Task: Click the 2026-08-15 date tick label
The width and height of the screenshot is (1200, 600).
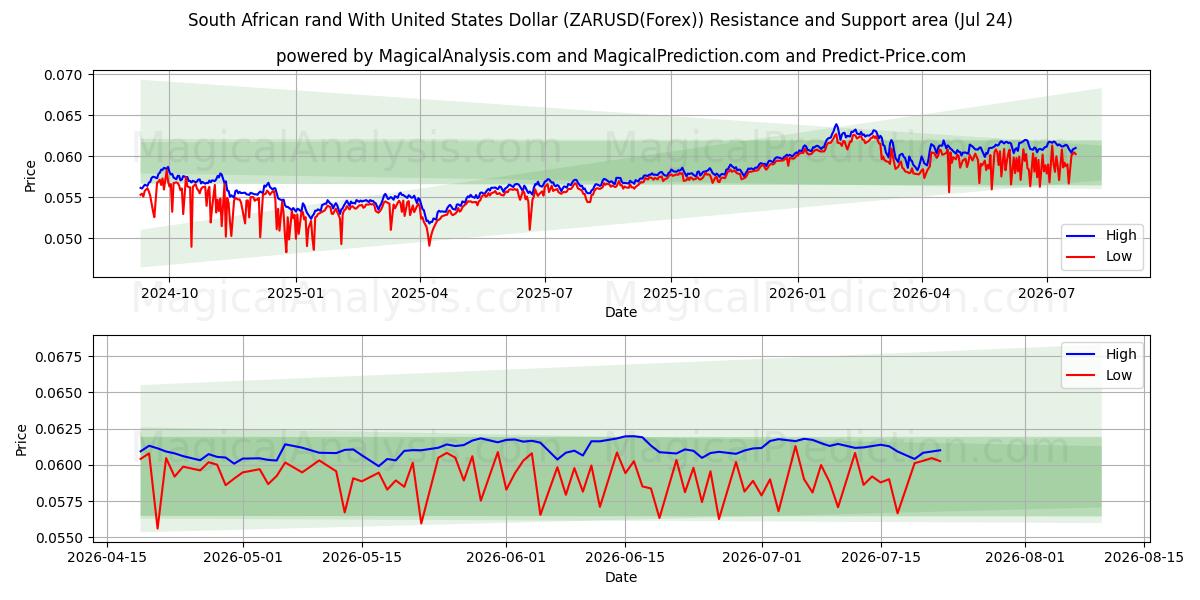Action: click(x=1145, y=558)
